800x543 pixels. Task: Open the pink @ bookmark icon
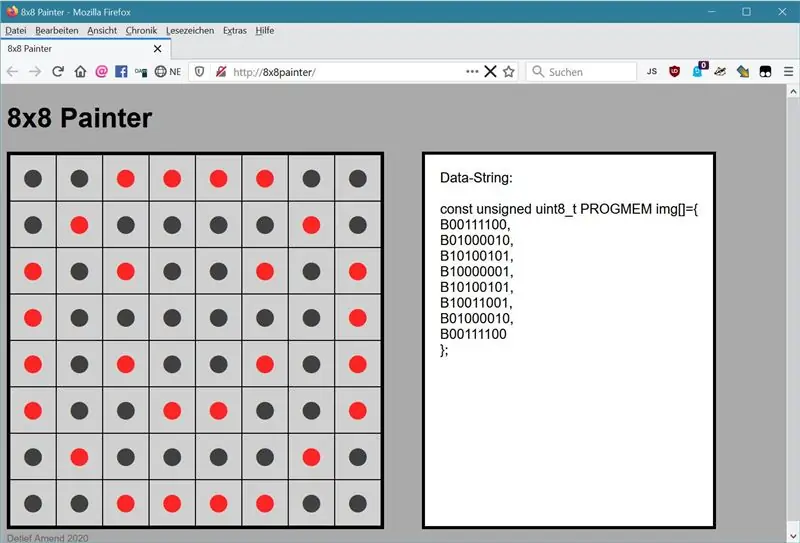(x=102, y=71)
